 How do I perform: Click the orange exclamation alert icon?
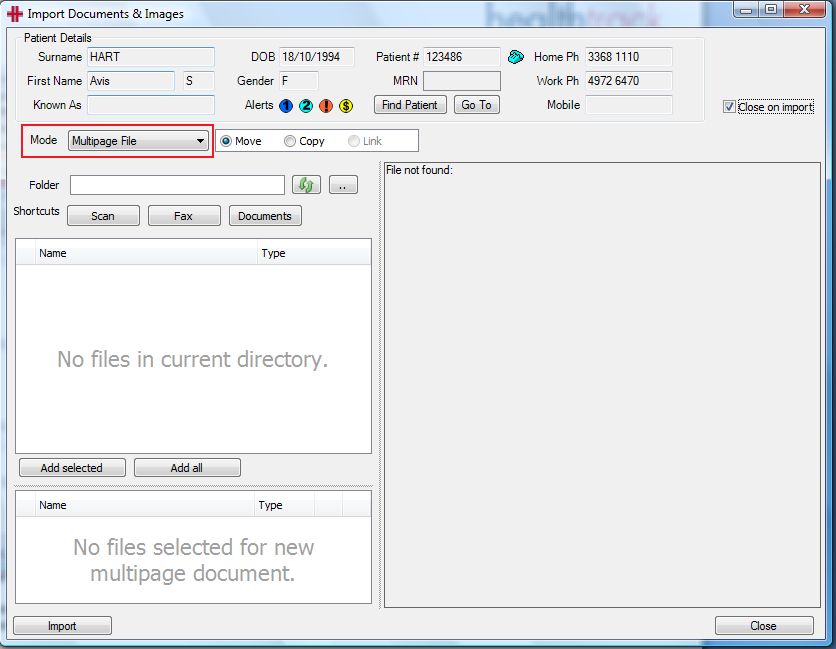click(326, 106)
